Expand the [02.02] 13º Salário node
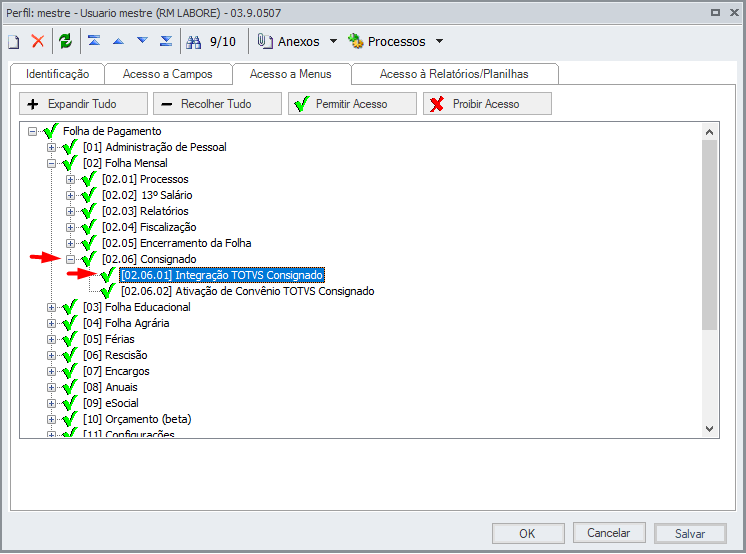The height and width of the screenshot is (554, 746). [x=70, y=195]
